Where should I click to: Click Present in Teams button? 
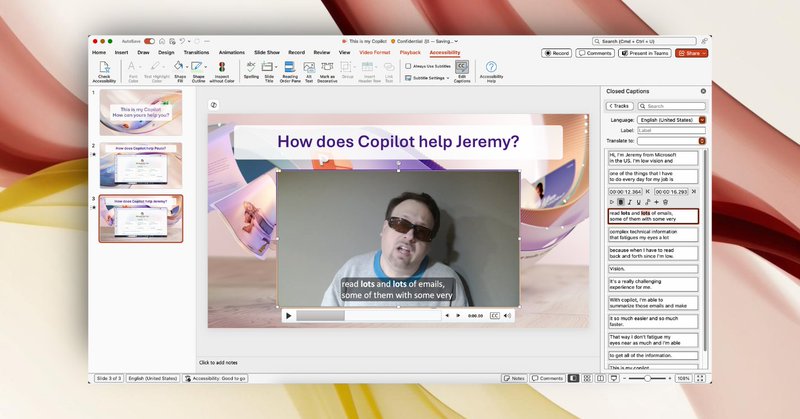(x=644, y=53)
